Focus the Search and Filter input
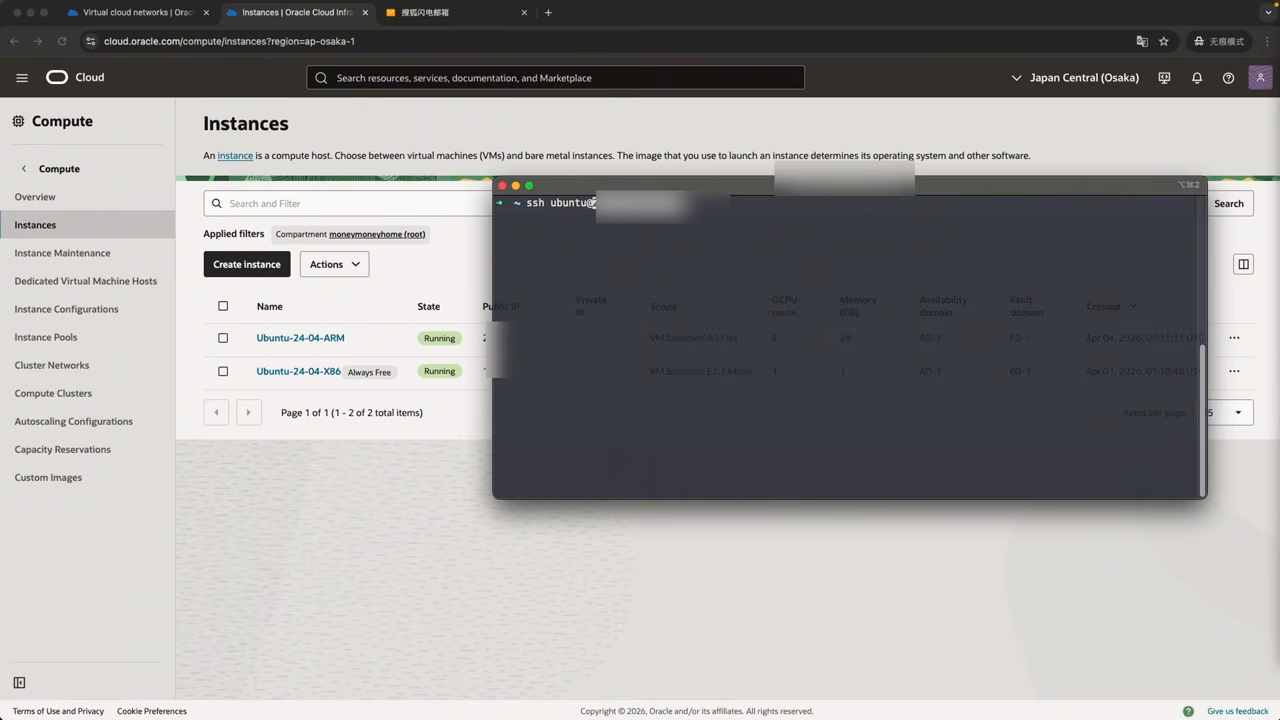Viewport: 1280px width, 720px height. pos(348,203)
